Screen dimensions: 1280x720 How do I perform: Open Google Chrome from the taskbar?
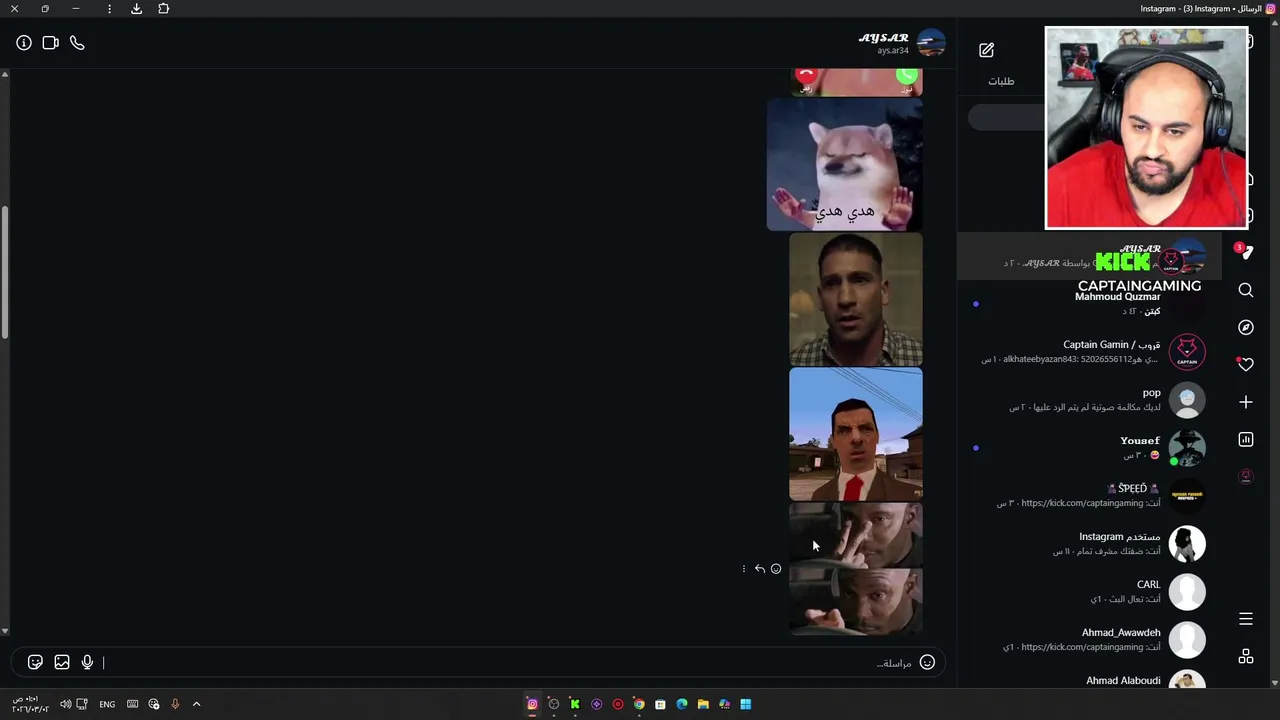tap(639, 704)
